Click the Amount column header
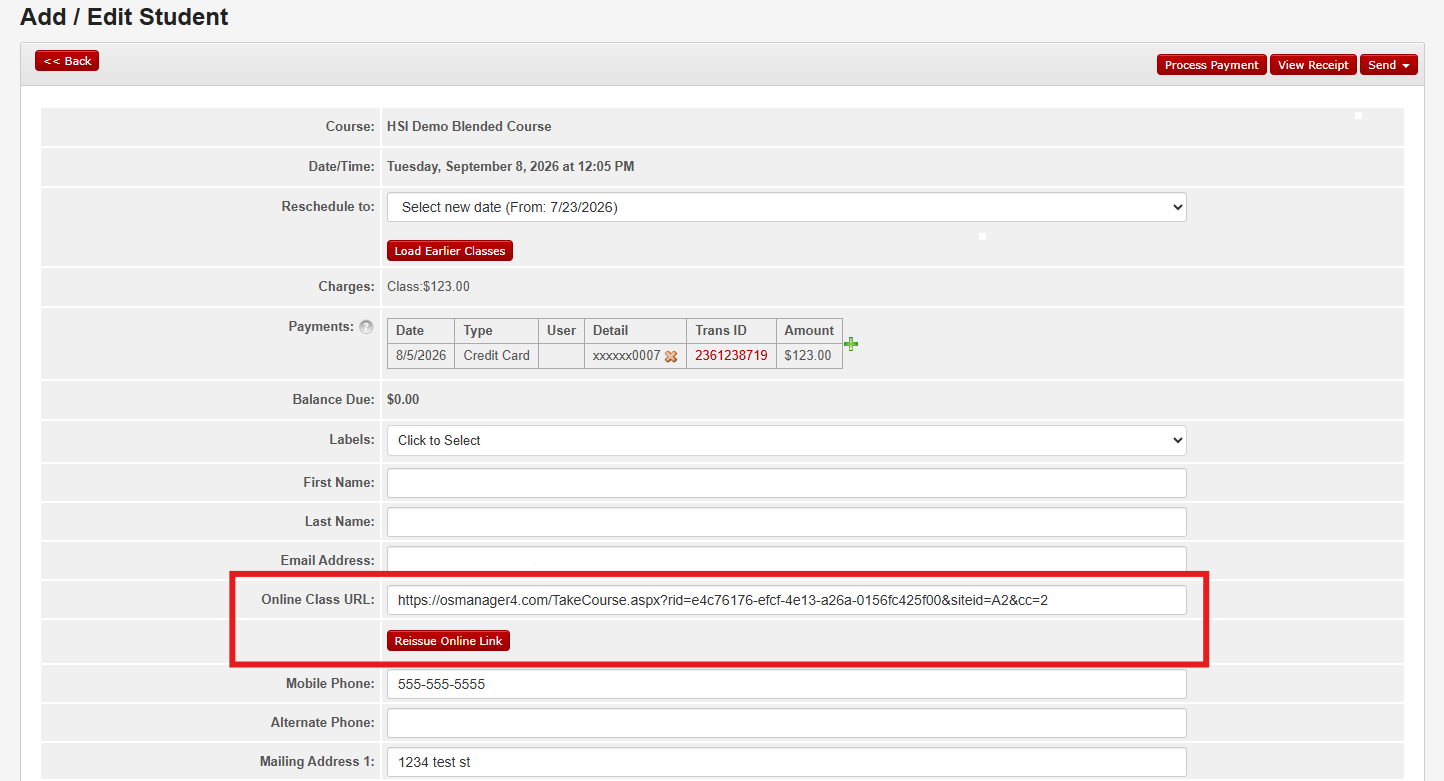The width and height of the screenshot is (1444, 781). coord(809,330)
